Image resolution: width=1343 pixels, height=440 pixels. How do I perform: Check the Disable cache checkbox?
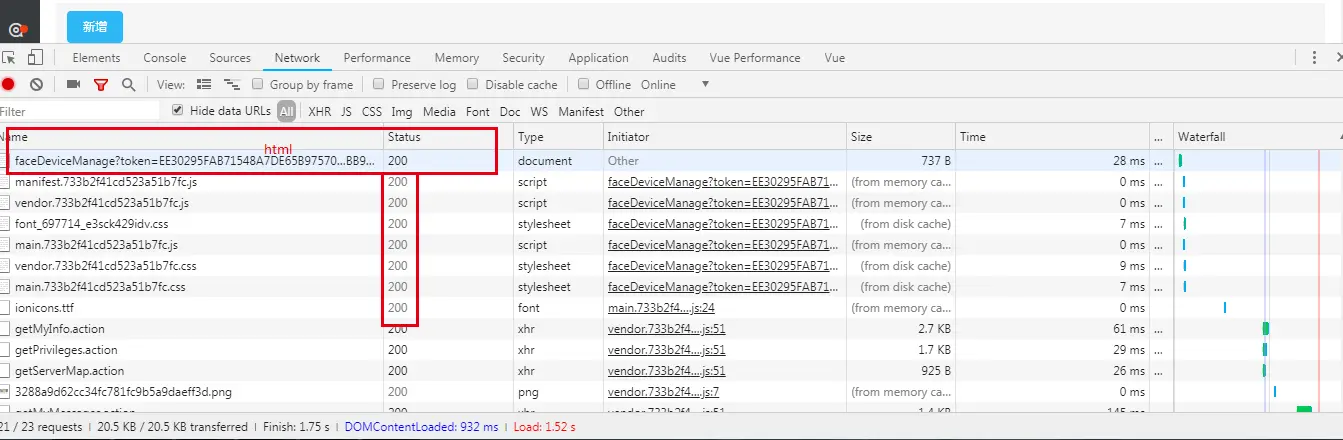pyautogui.click(x=473, y=85)
